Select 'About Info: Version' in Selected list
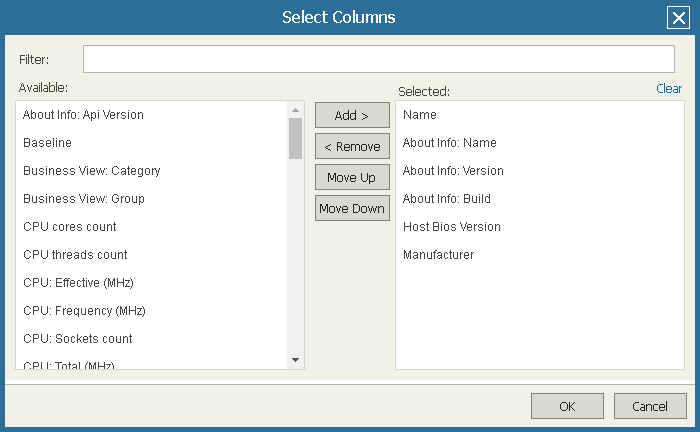 click(x=540, y=171)
